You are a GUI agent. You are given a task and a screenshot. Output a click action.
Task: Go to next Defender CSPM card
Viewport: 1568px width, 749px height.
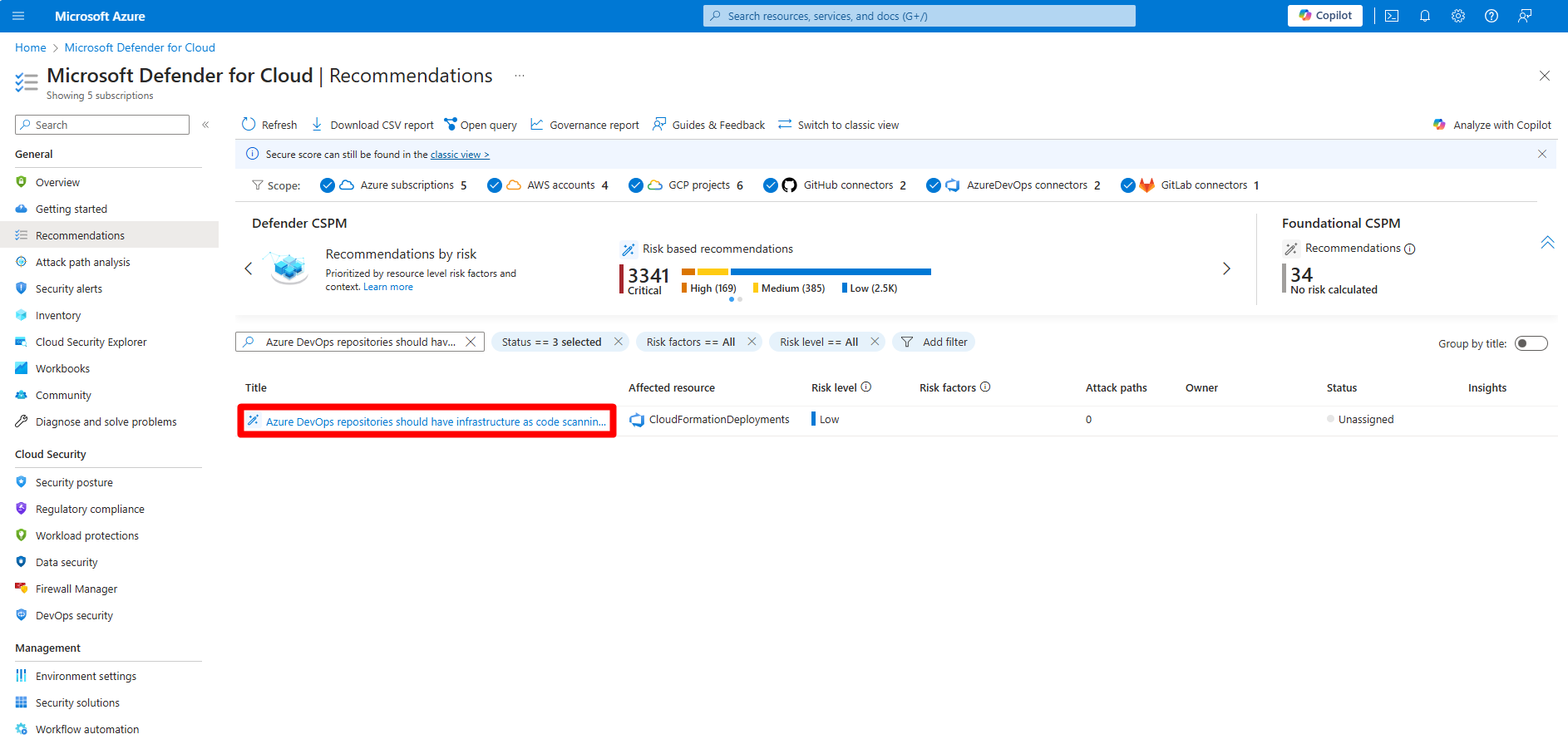pos(1226,269)
